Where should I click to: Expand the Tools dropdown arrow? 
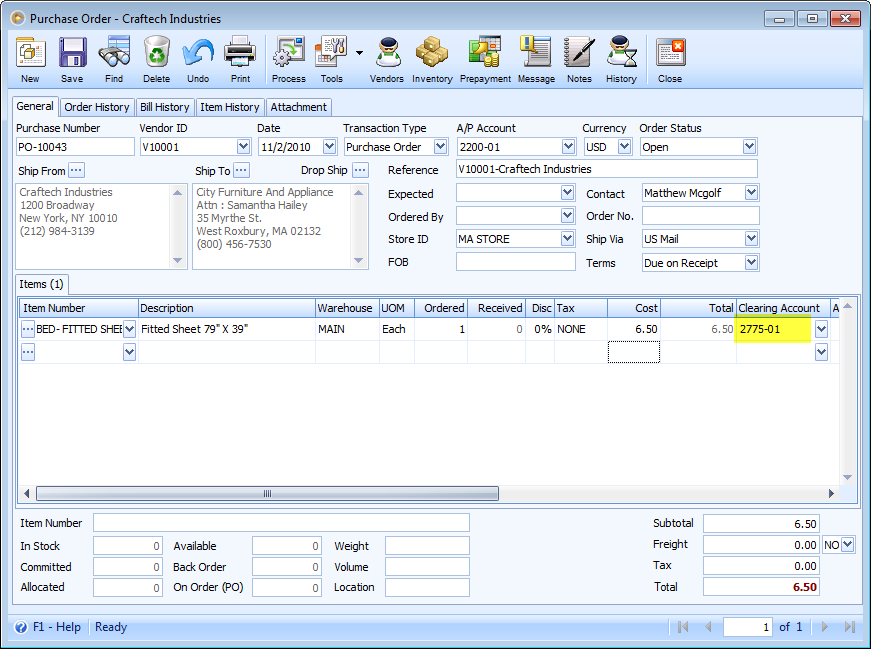[359, 53]
